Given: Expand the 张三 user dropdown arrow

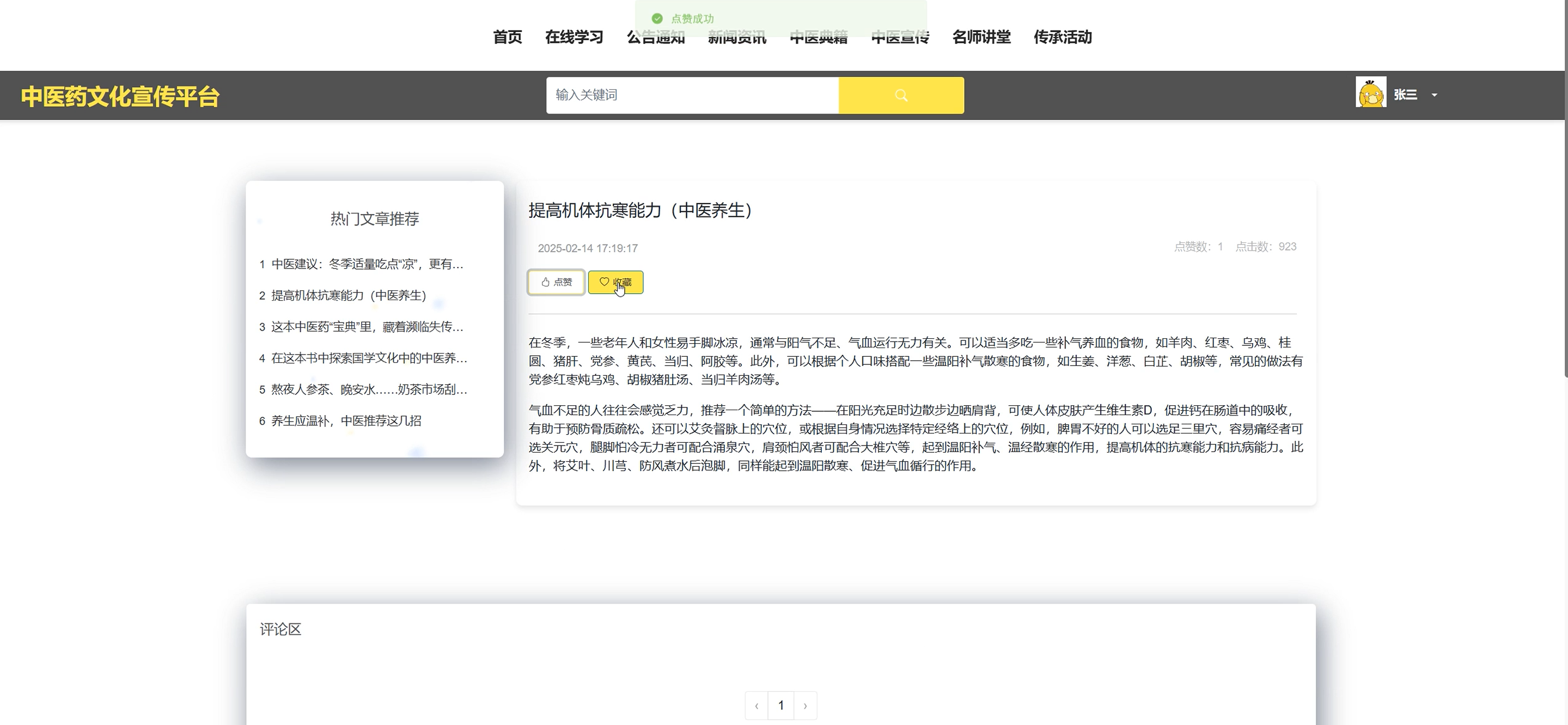Looking at the screenshot, I should 1434,95.
